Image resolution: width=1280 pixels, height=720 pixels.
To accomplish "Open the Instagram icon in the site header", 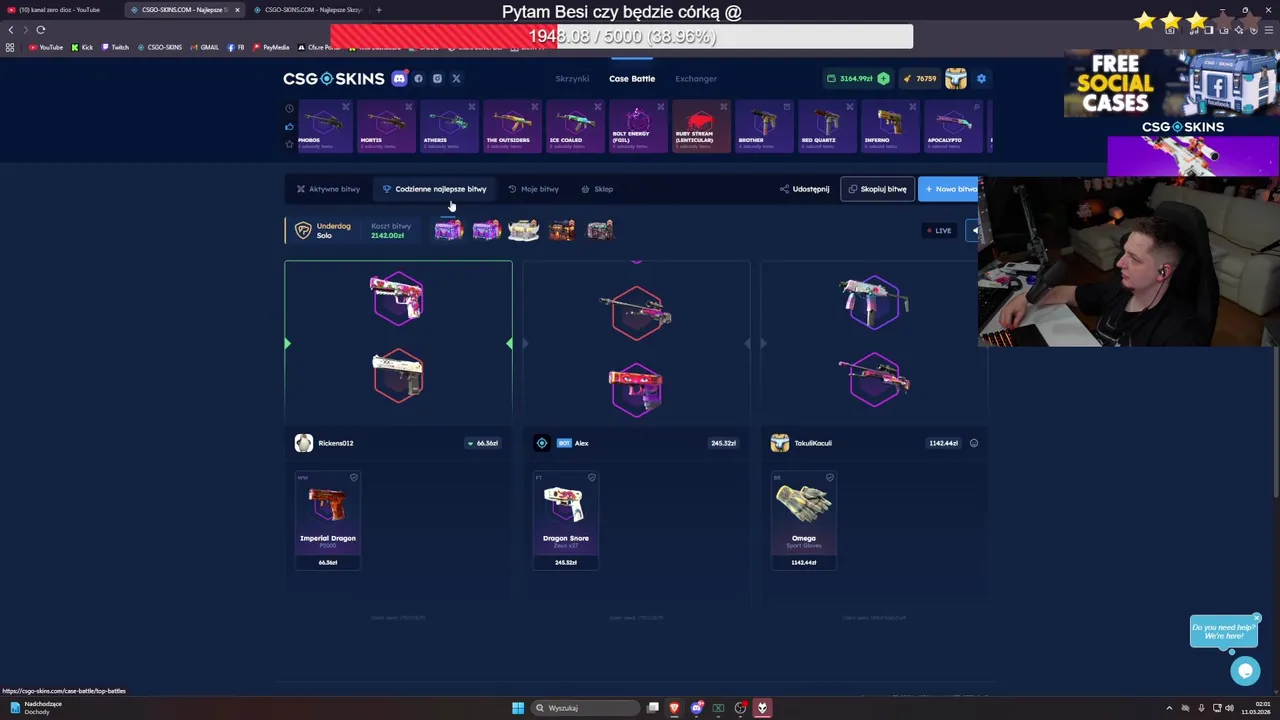I will click(x=437, y=78).
